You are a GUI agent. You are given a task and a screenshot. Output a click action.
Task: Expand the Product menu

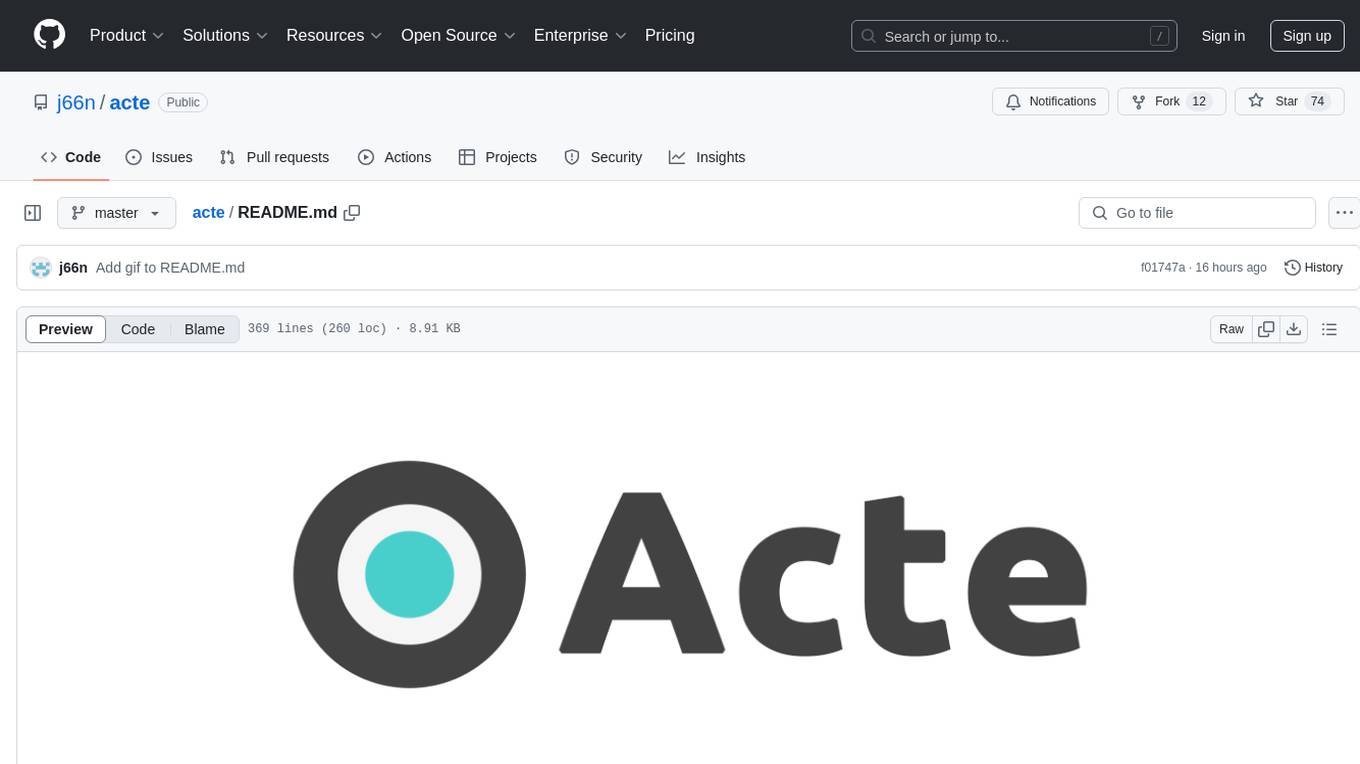(x=127, y=35)
